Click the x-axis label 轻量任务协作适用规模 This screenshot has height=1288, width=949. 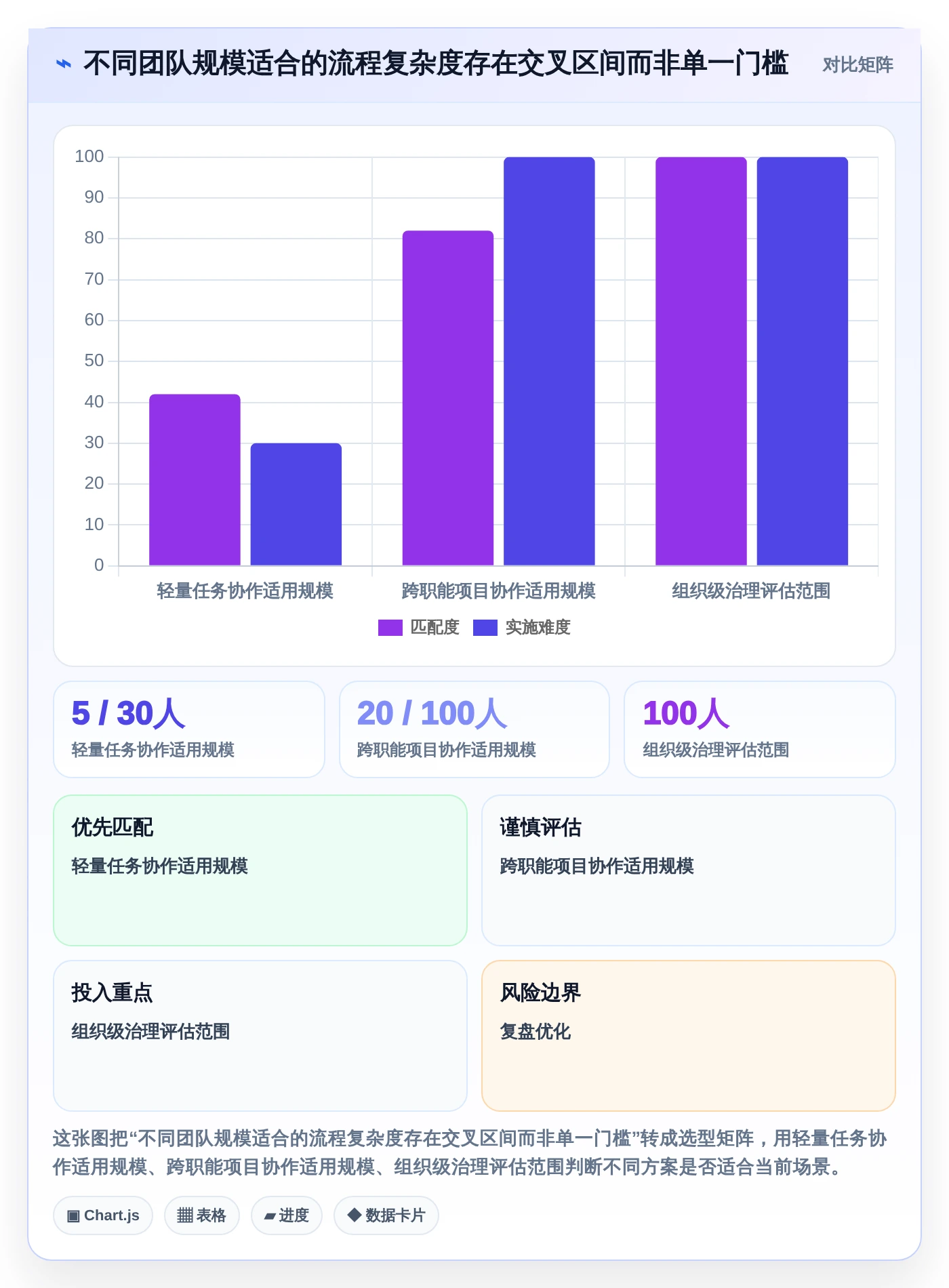245,591
